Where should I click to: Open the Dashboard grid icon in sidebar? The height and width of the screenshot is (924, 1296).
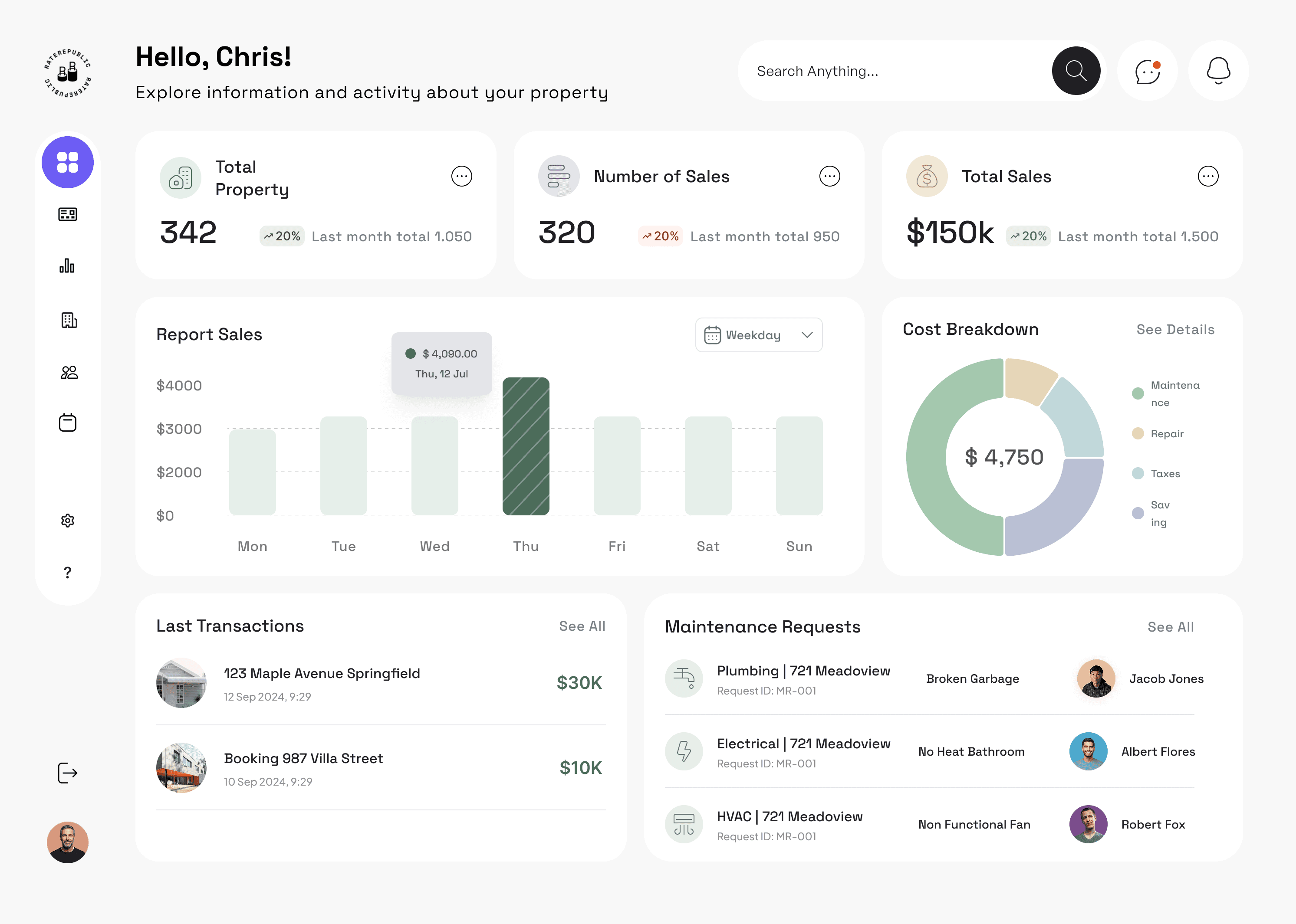(68, 162)
